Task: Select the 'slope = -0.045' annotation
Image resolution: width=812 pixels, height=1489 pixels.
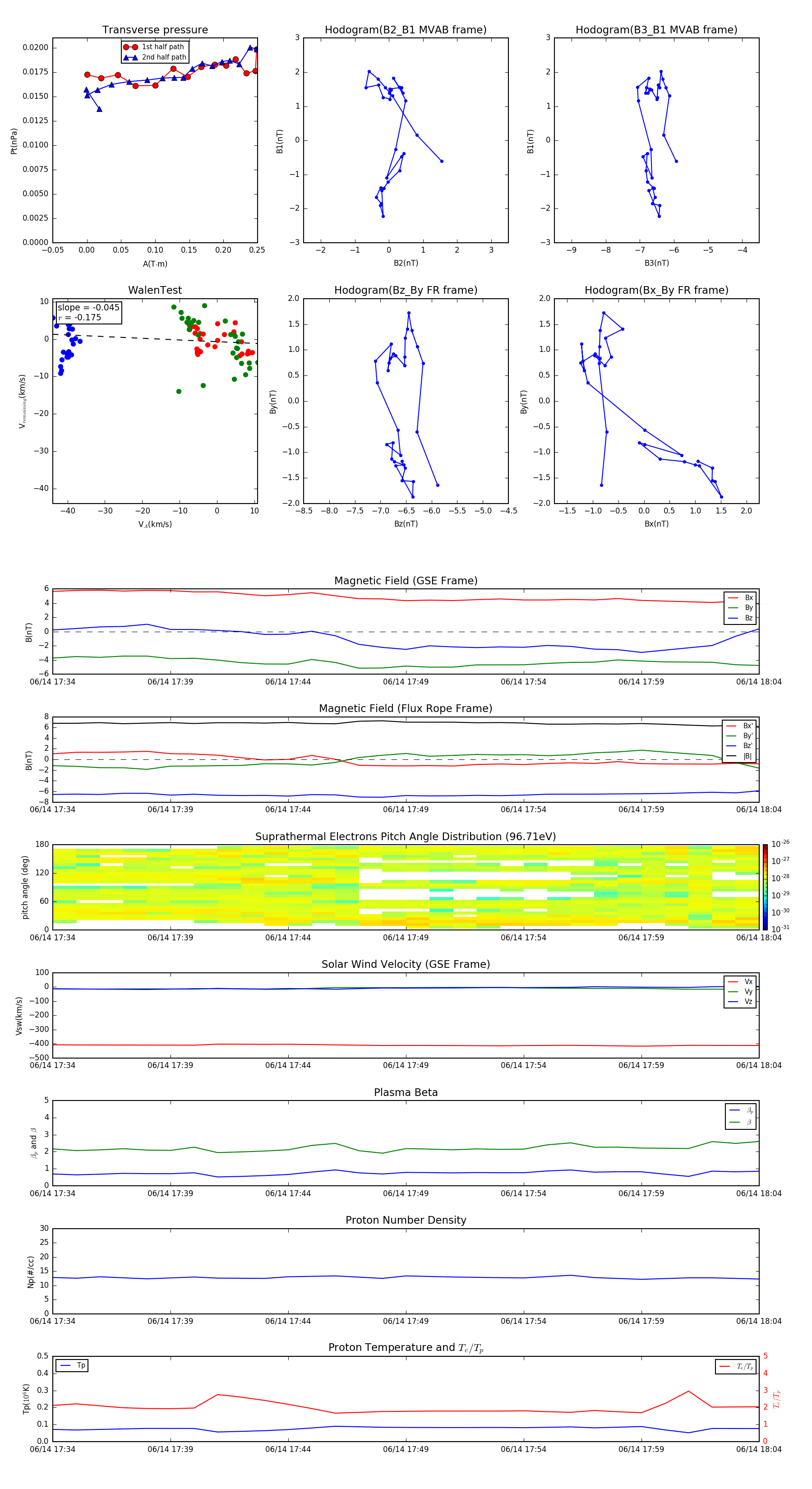Action: click(x=88, y=308)
